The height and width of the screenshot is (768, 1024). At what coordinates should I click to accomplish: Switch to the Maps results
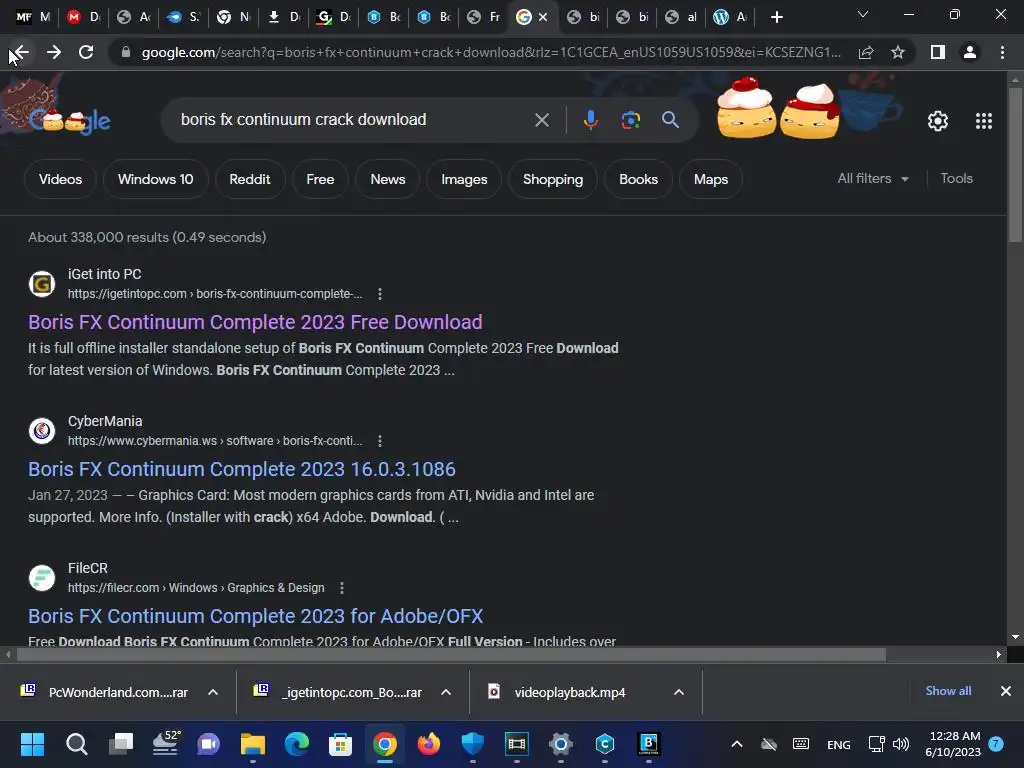(711, 179)
